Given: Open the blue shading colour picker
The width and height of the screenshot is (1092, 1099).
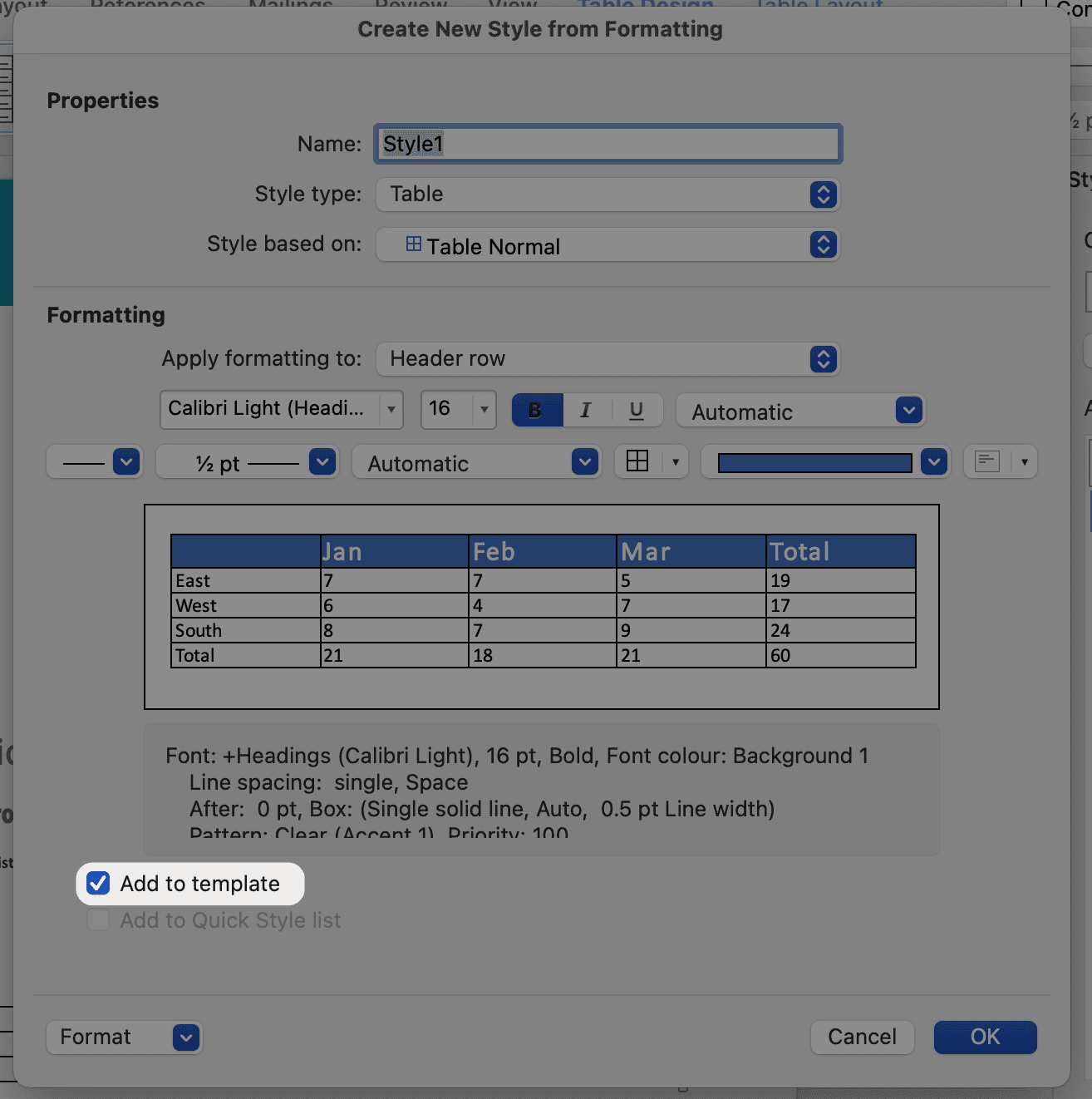Looking at the screenshot, I should pyautogui.click(x=934, y=462).
